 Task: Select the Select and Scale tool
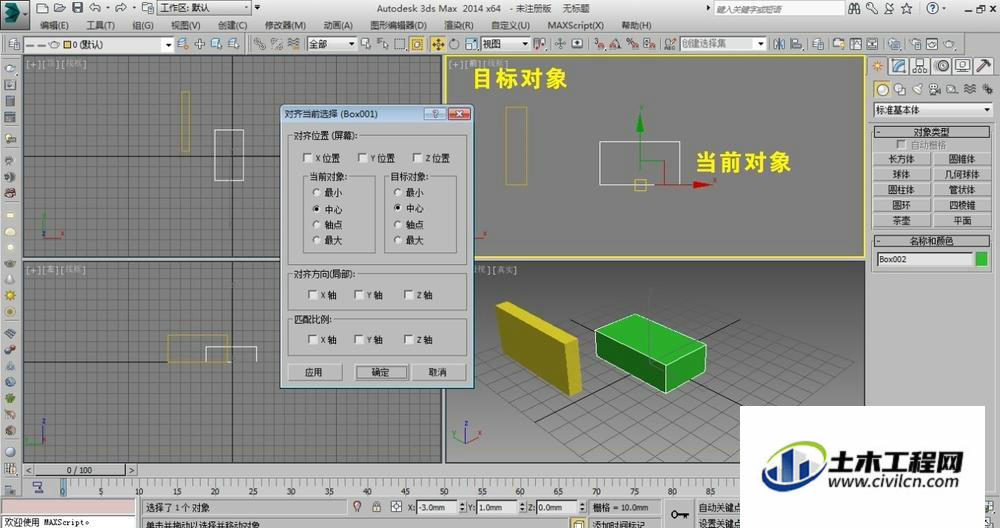[x=471, y=44]
